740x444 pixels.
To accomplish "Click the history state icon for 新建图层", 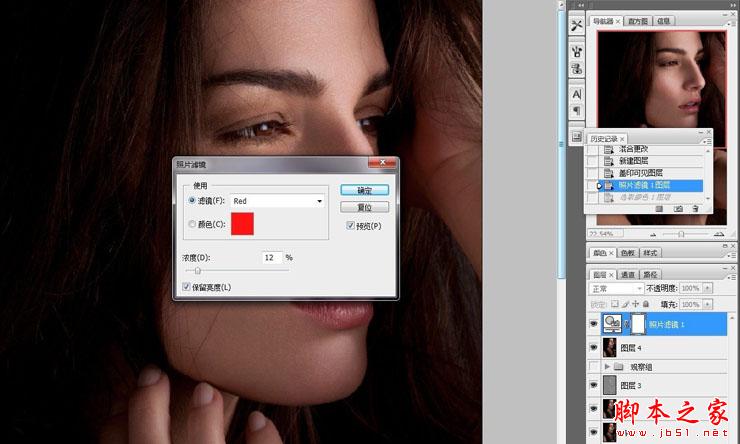I will tap(609, 161).
